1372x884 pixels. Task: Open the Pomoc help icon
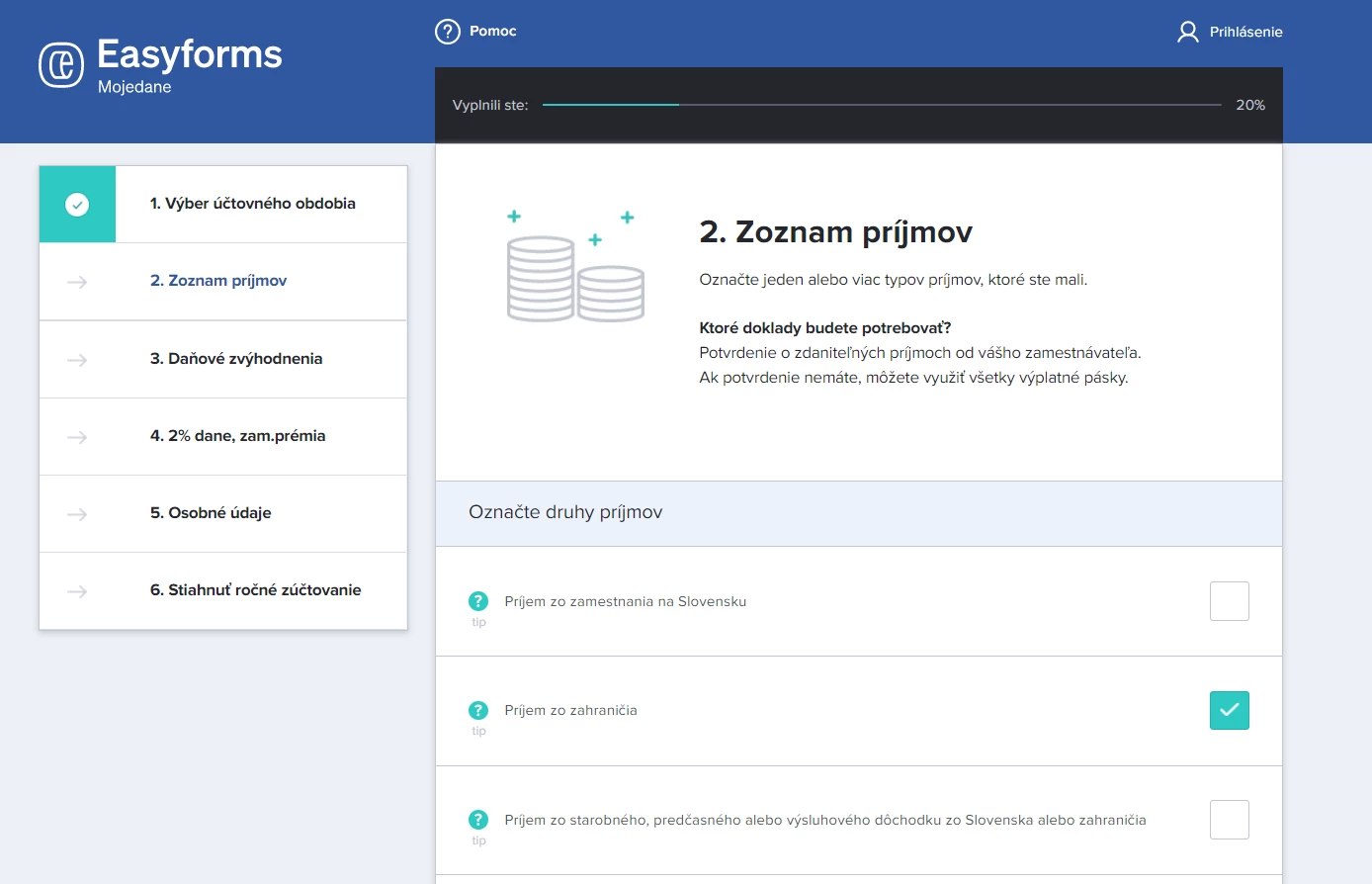448,32
